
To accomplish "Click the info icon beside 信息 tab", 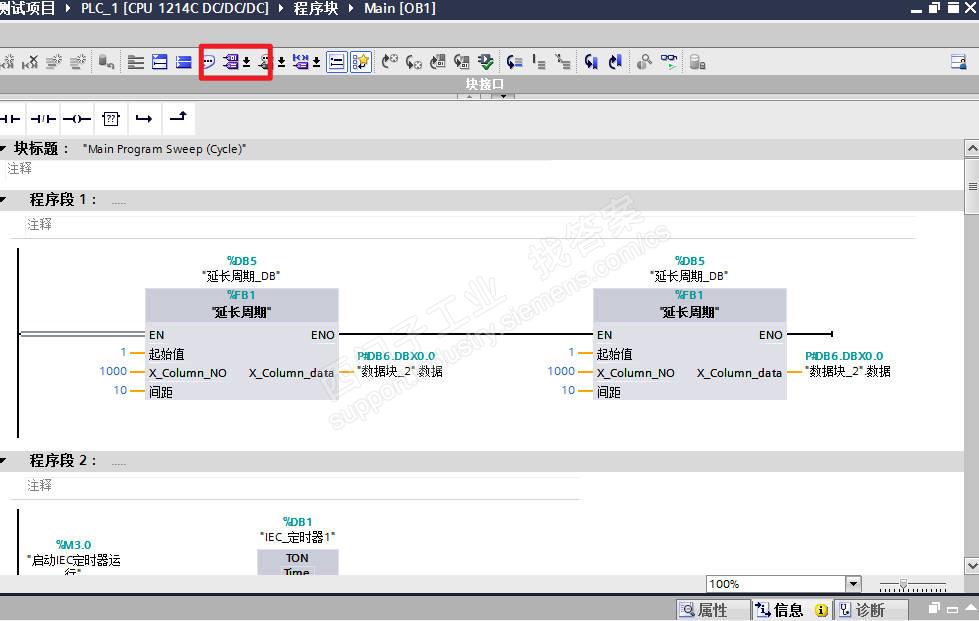I will click(x=821, y=610).
